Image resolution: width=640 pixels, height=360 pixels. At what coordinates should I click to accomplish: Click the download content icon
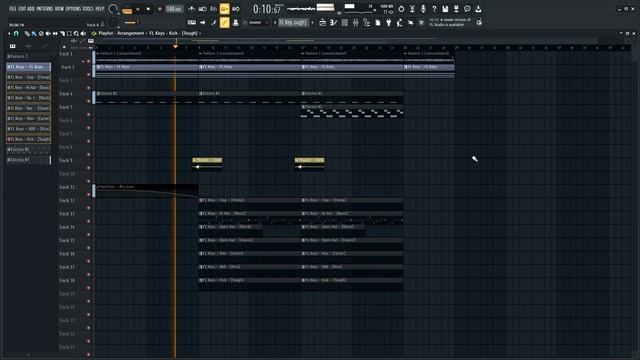(478, 9)
